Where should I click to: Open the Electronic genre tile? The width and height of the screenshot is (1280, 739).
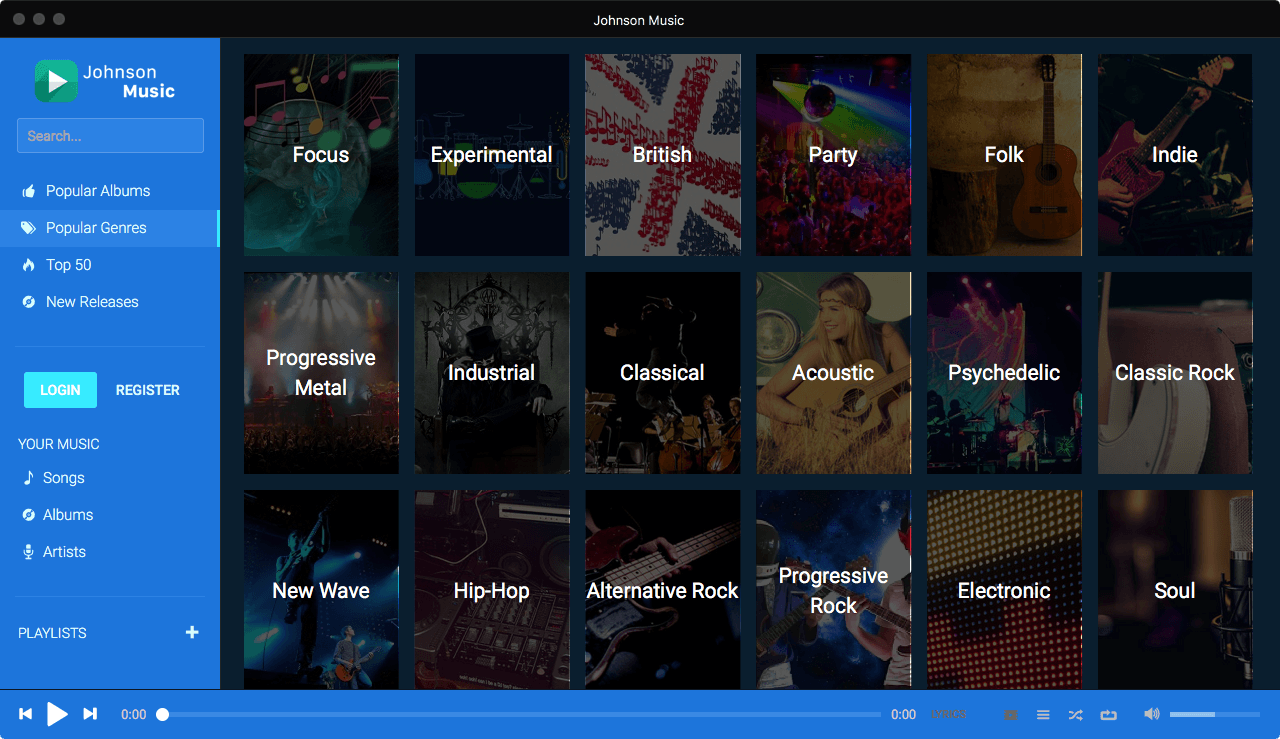(x=1004, y=590)
